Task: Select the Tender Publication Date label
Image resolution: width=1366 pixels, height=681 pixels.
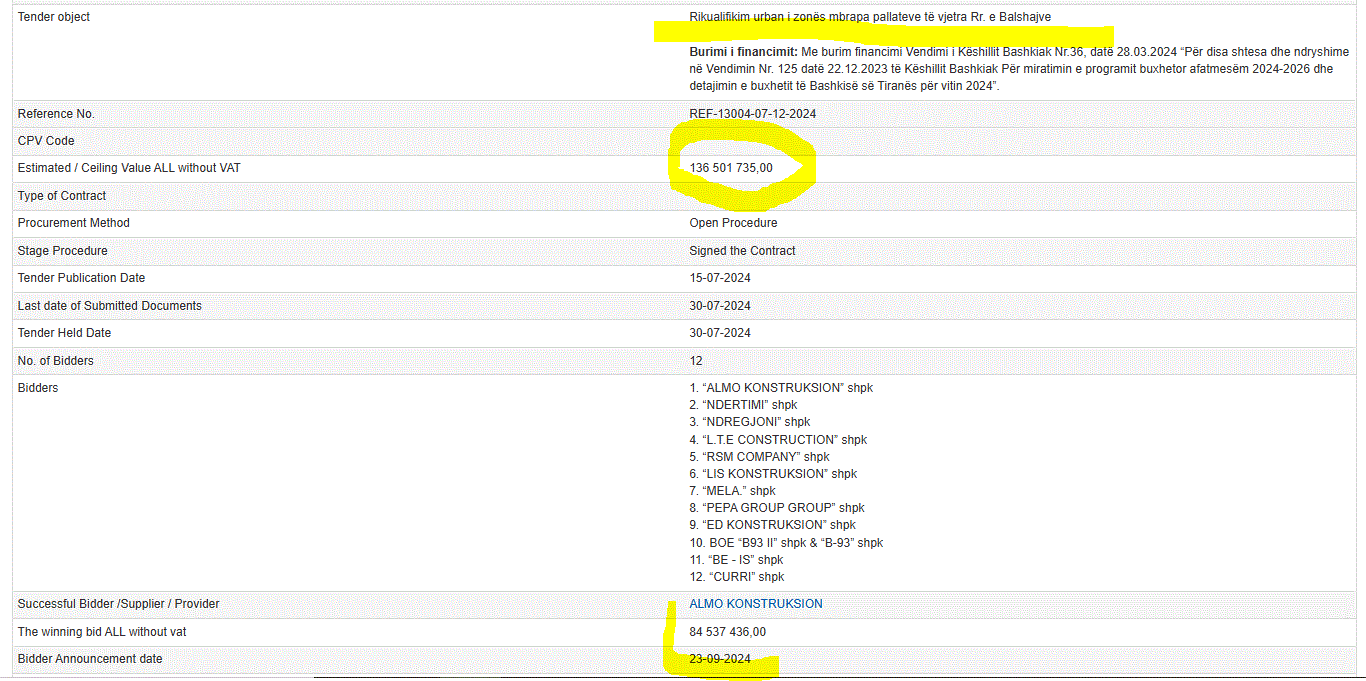Action: click(81, 278)
